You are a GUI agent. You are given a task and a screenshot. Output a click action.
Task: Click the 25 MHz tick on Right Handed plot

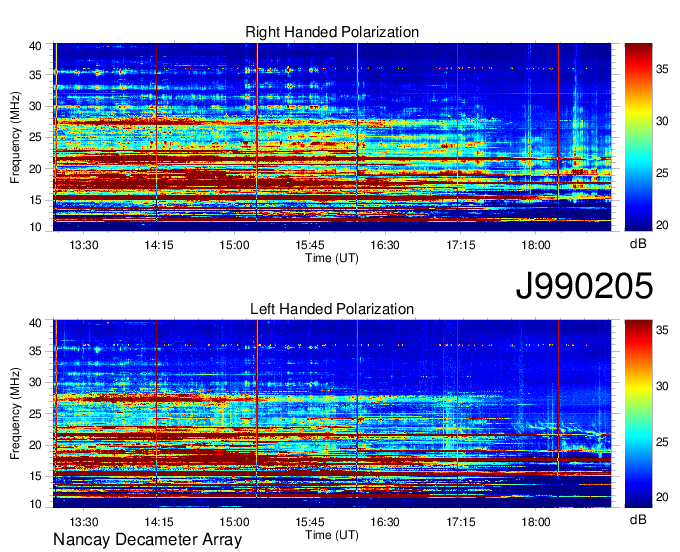pos(36,137)
